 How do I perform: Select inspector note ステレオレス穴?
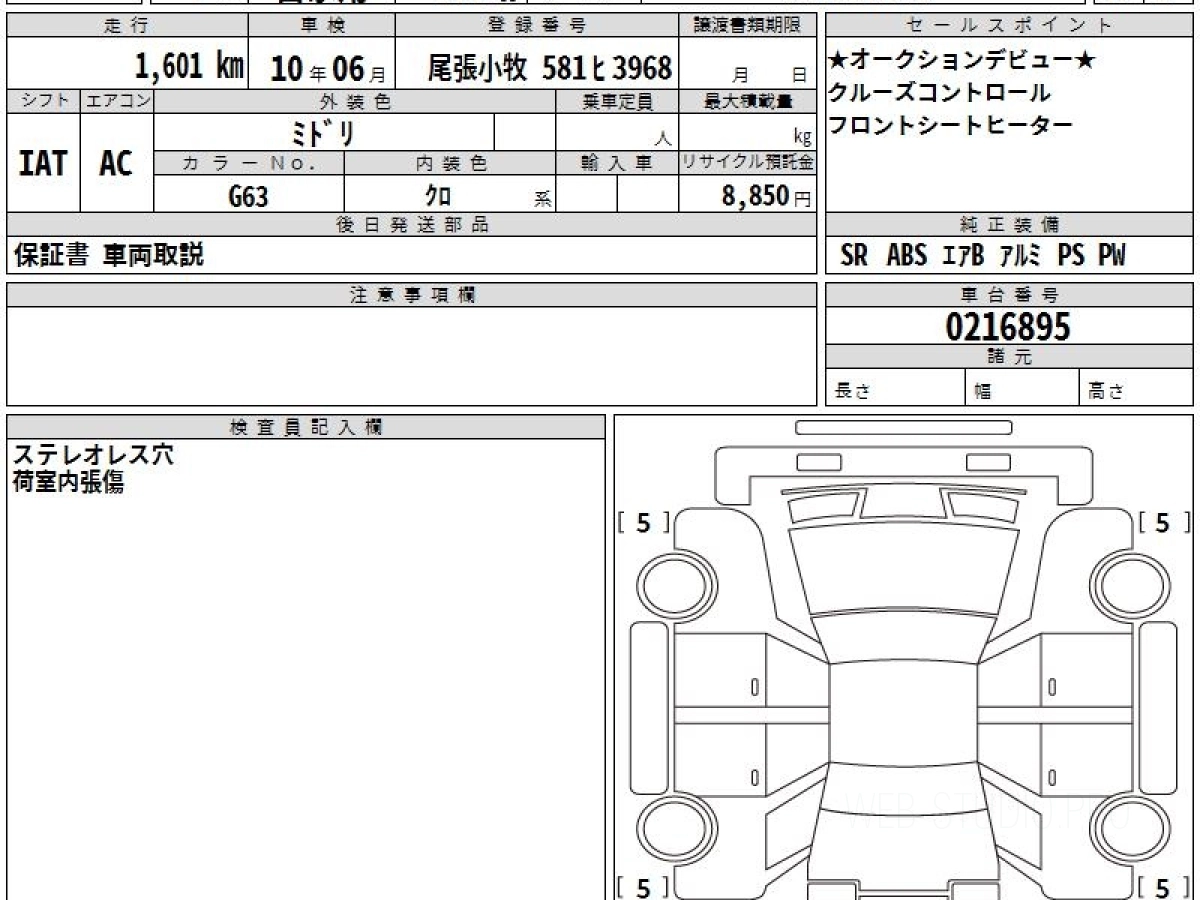(92, 455)
